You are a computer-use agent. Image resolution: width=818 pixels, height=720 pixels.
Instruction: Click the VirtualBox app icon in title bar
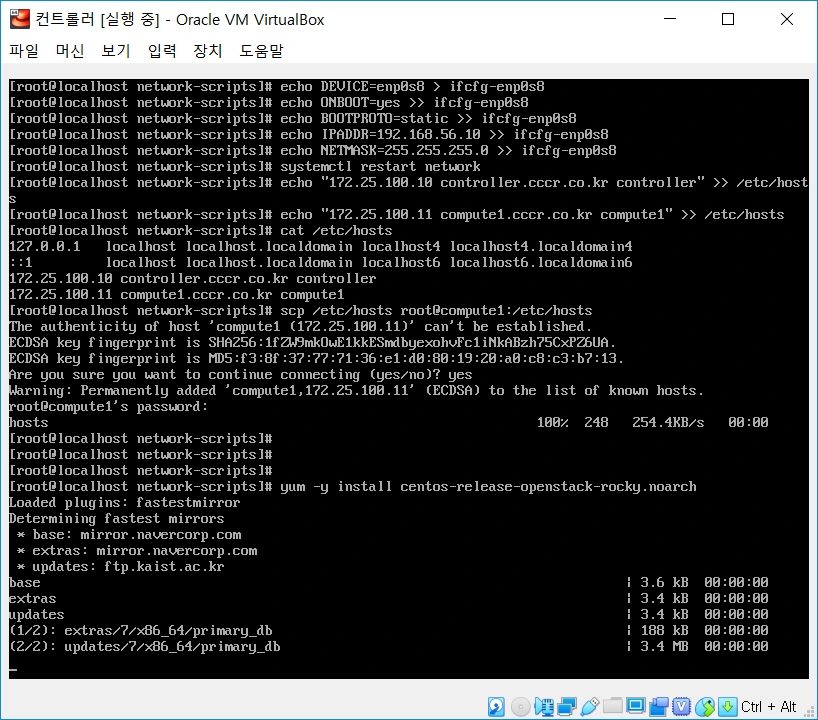click(20, 19)
